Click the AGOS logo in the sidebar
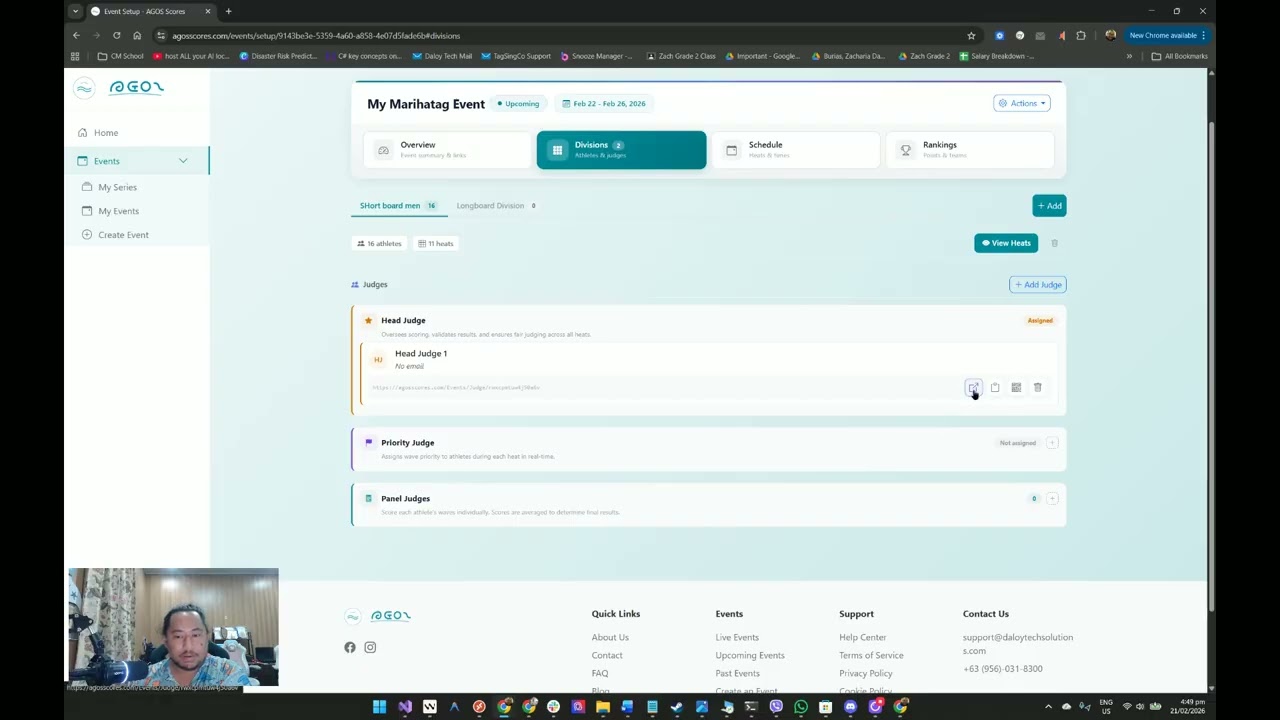Screen dimensions: 1280x720 119,88
